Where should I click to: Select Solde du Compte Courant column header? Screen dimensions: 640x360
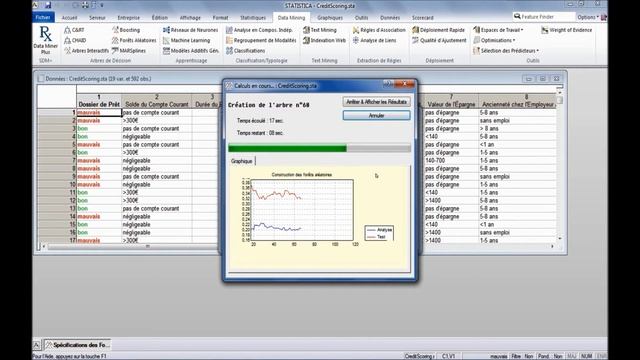(x=157, y=102)
